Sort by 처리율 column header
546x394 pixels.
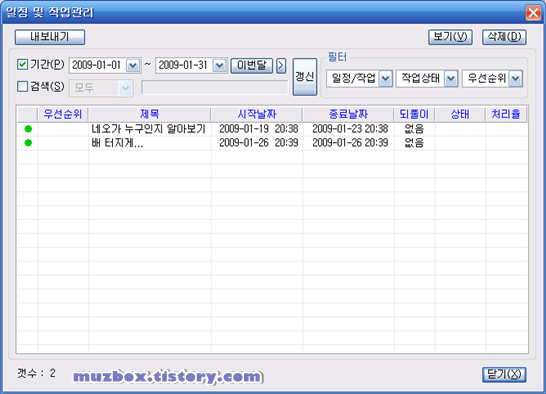(x=506, y=114)
